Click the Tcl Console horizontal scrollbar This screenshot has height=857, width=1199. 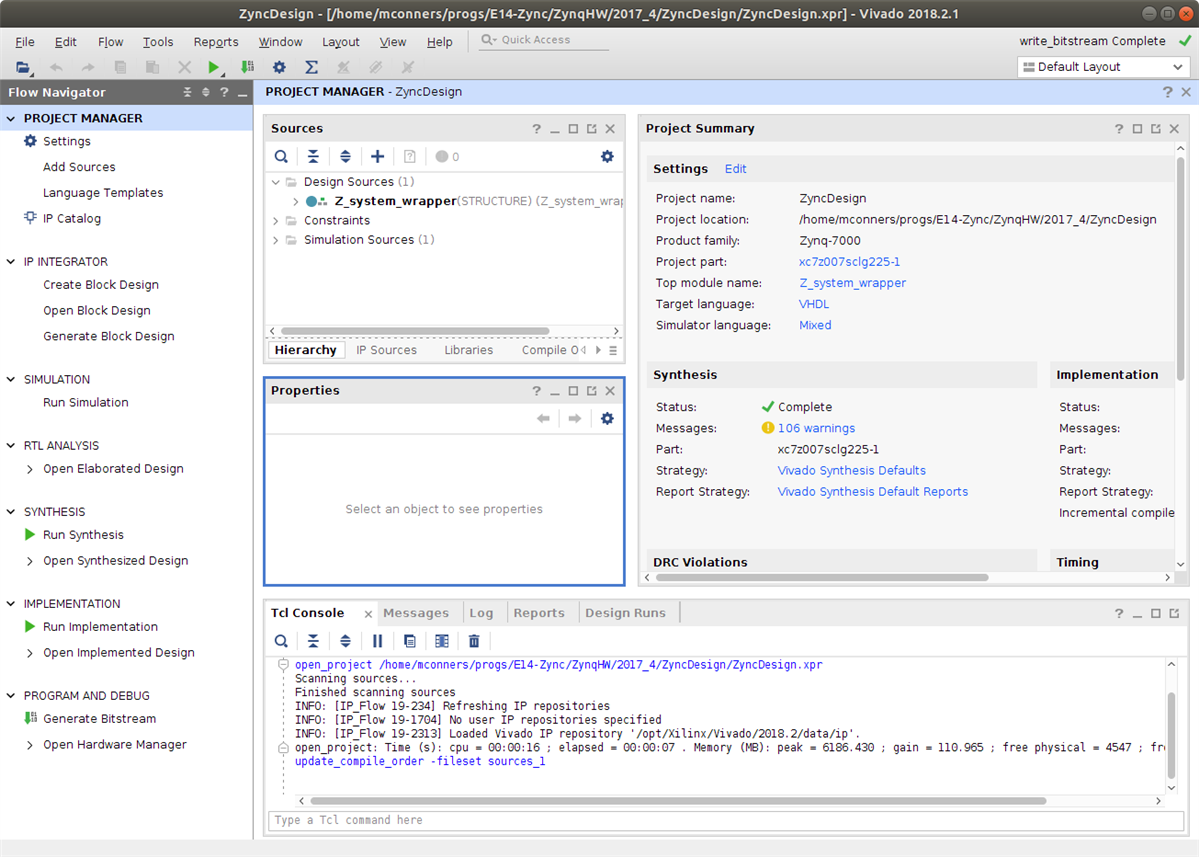(678, 801)
